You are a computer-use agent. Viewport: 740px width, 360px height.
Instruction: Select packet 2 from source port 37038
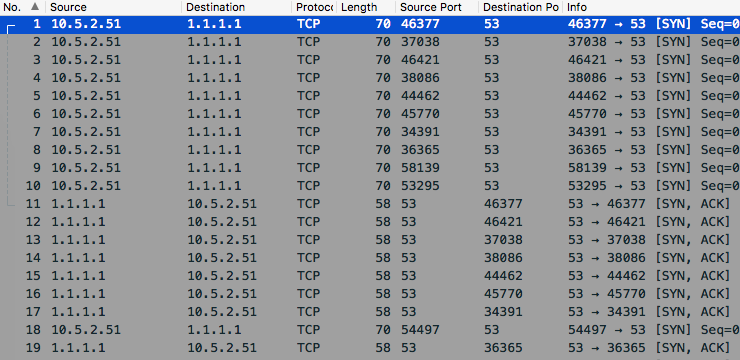370,42
